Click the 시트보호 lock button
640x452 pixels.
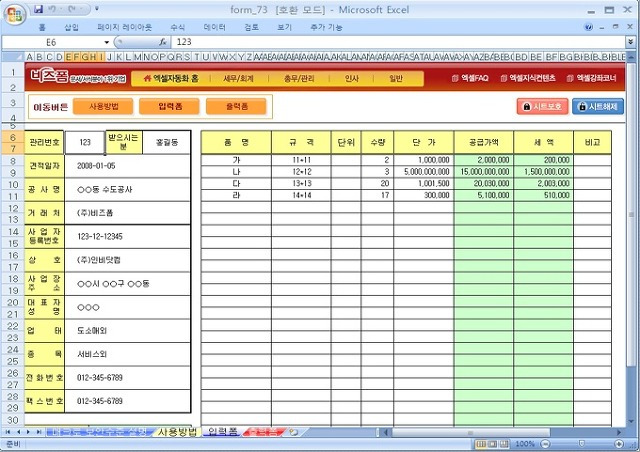coord(542,107)
